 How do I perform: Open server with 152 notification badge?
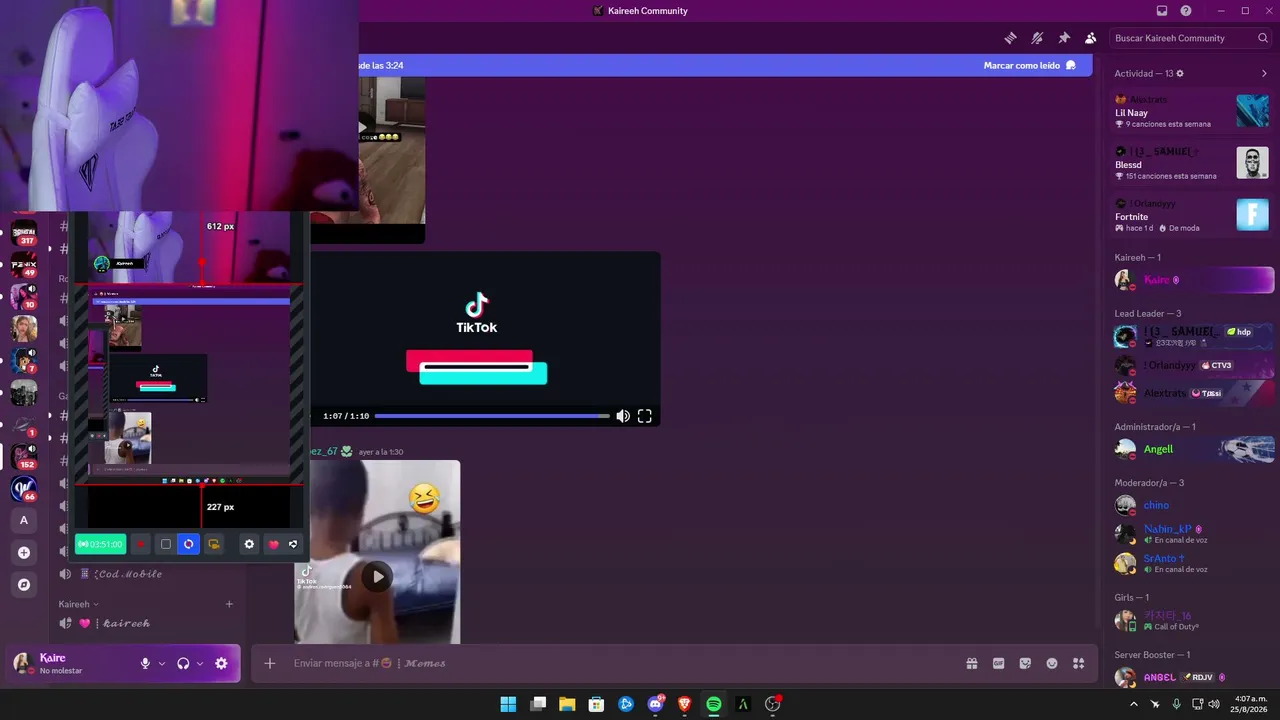pyautogui.click(x=24, y=457)
